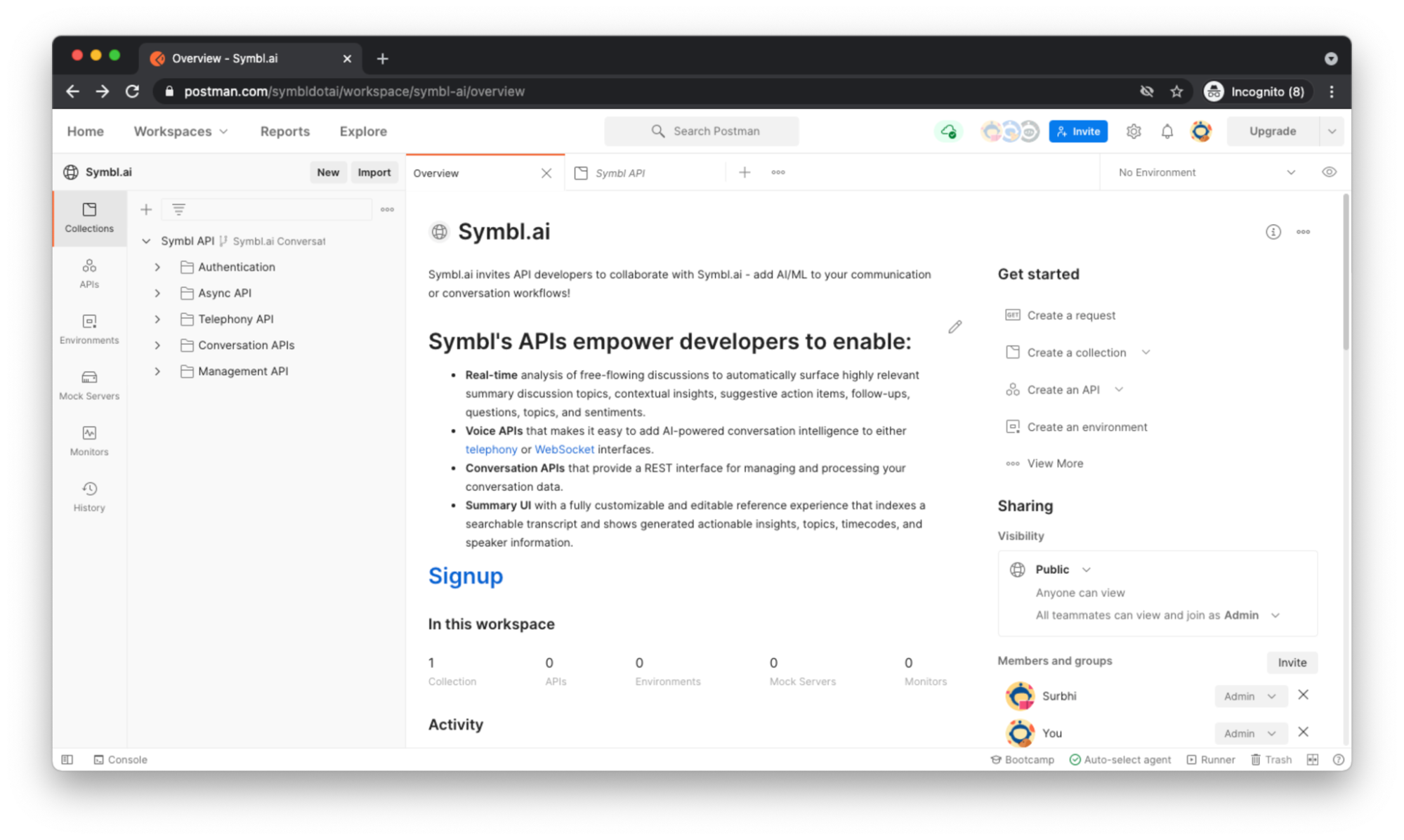
Task: Open the Mock Servers sidebar panel
Action: point(89,385)
